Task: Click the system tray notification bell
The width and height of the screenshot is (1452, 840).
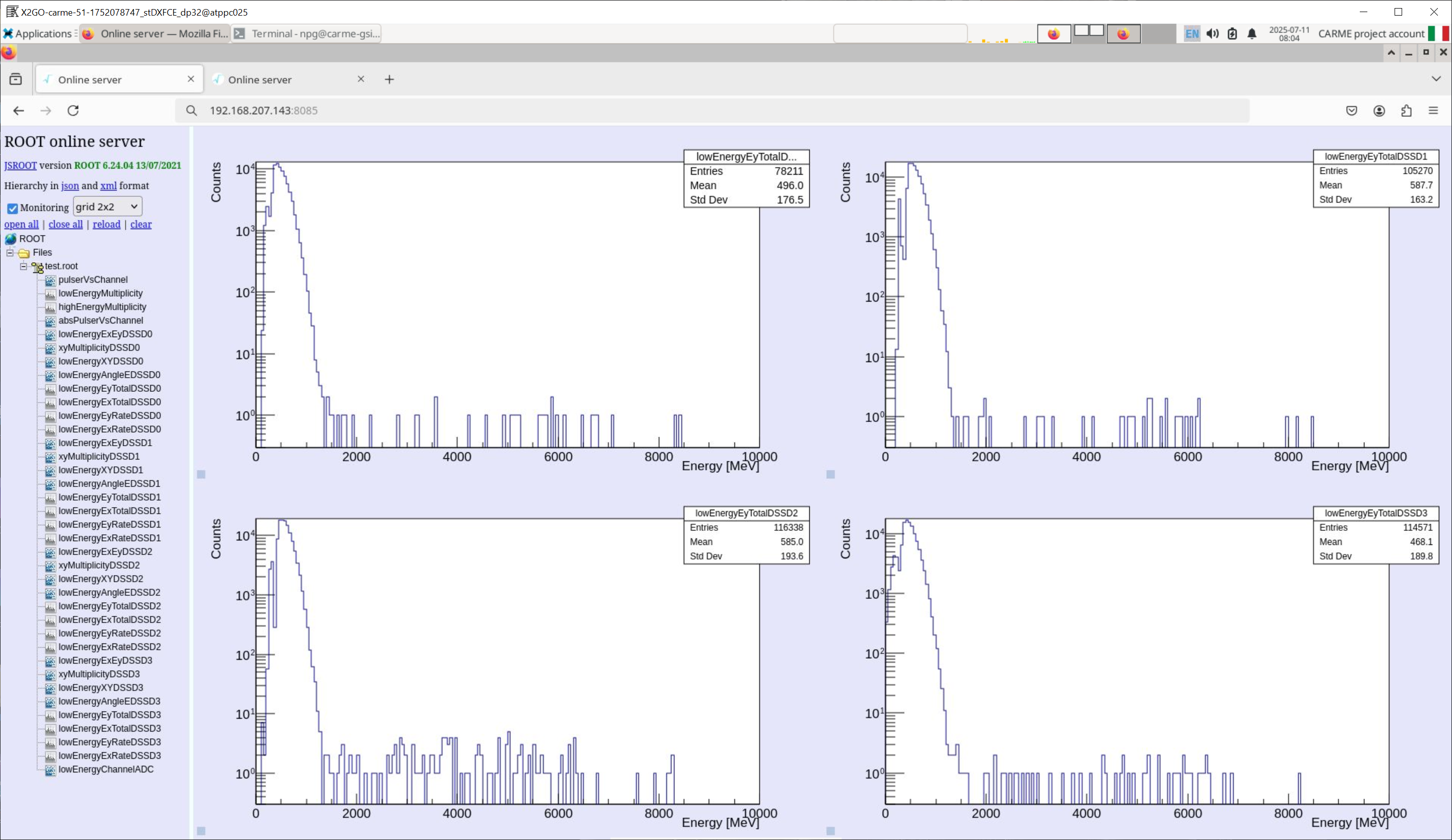Action: coord(1251,34)
